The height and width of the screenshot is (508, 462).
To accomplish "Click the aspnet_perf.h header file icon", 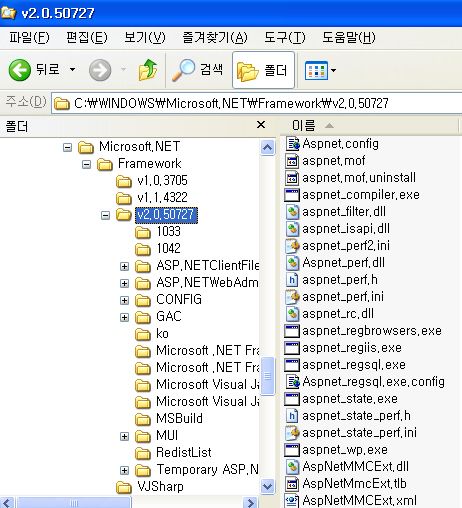I will pyautogui.click(x=292, y=280).
